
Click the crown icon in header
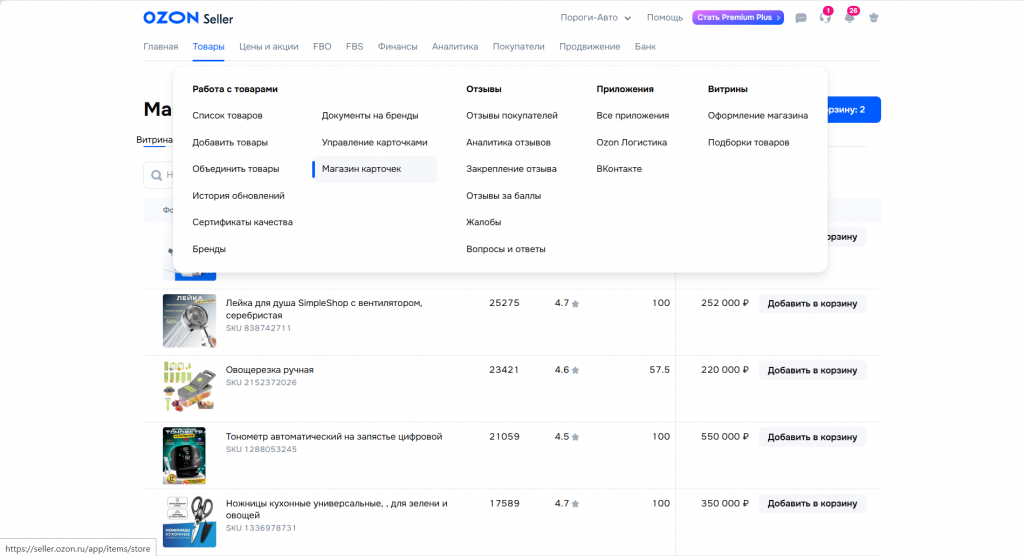(x=875, y=18)
